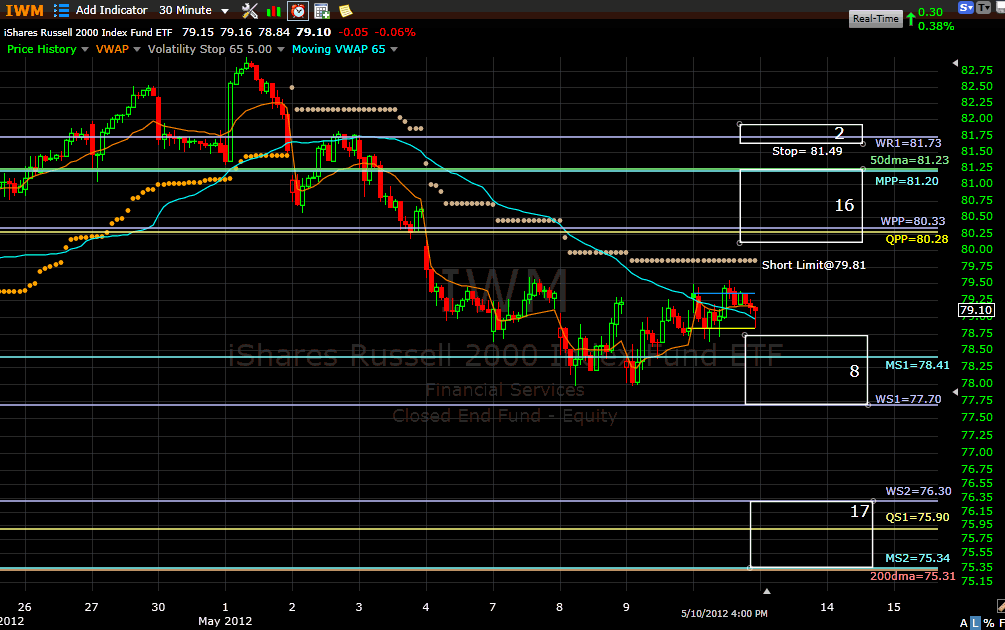Image resolution: width=1005 pixels, height=630 pixels.
Task: Click the low price value 78.84
Action: pyautogui.click(x=274, y=32)
